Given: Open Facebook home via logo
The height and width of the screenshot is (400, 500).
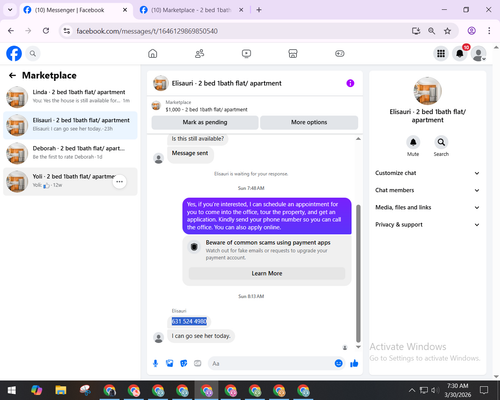Looking at the screenshot, I should (x=14, y=53).
